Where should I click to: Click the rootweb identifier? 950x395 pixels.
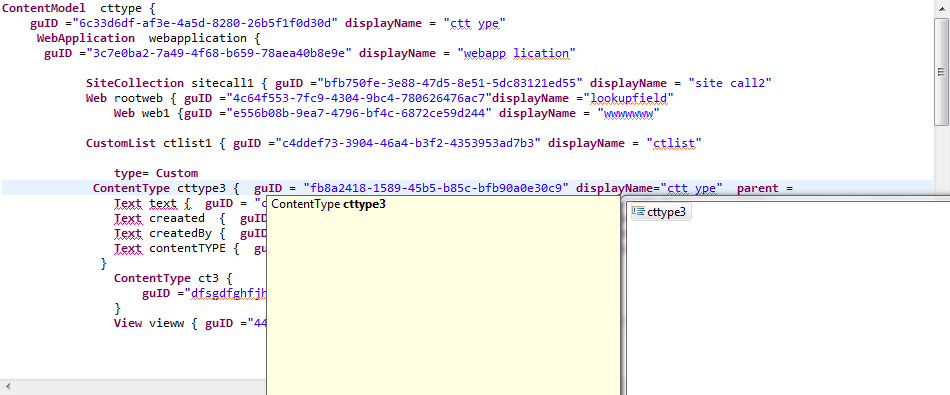138,98
